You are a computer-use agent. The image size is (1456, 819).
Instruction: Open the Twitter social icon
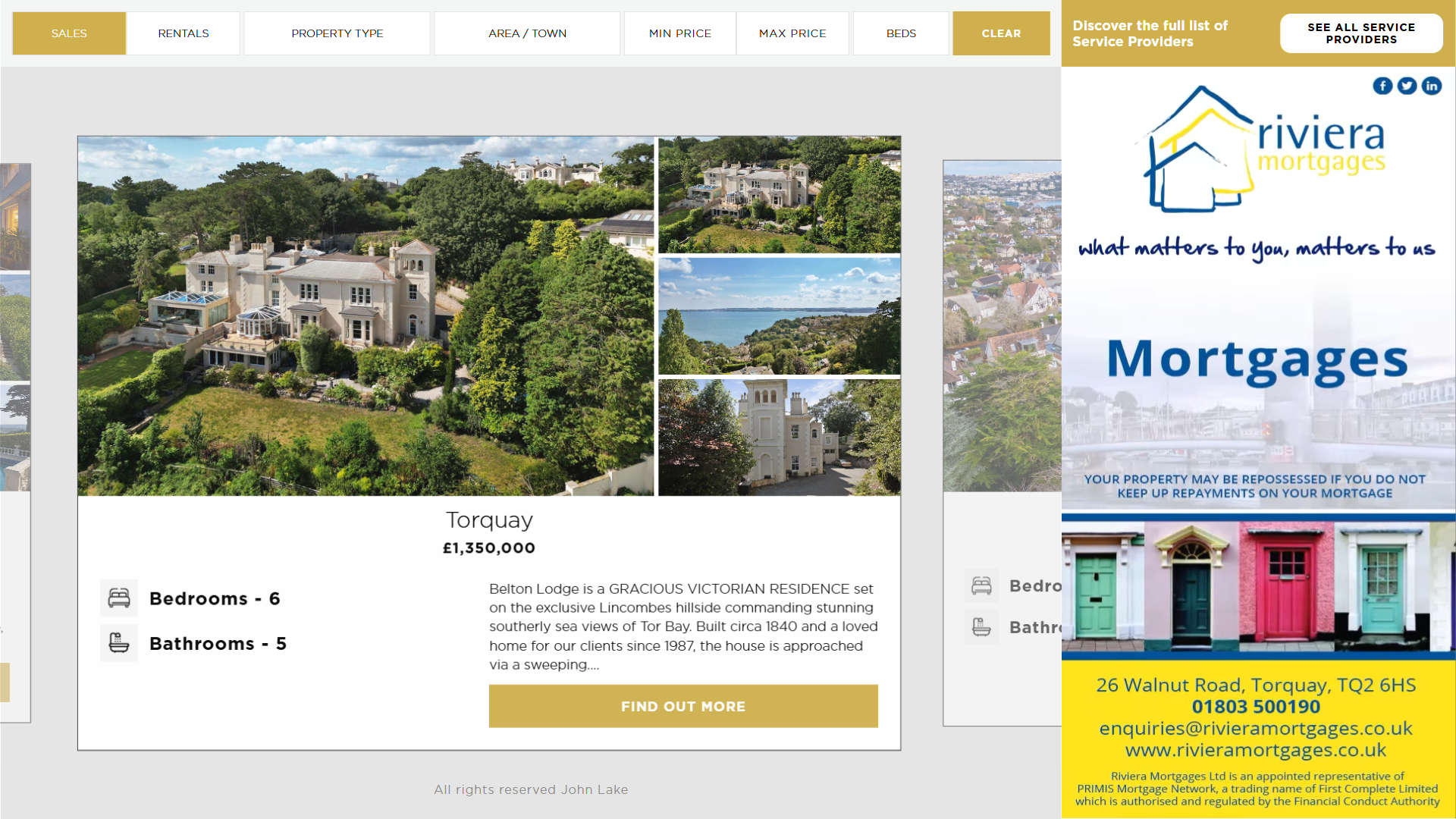tap(1407, 86)
